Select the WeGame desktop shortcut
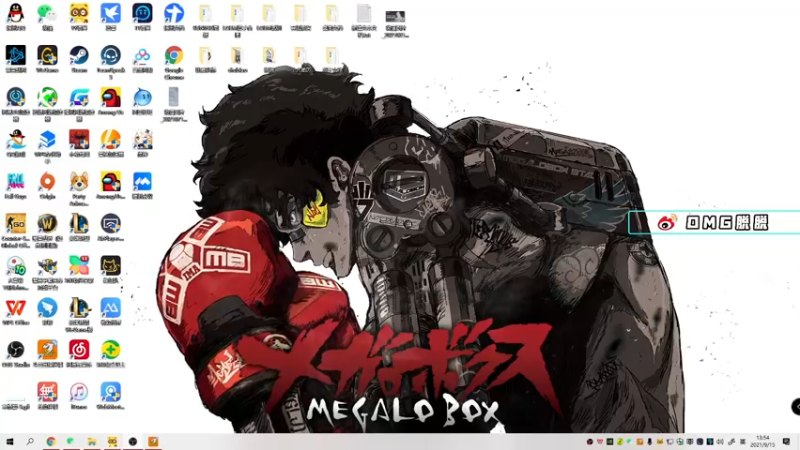This screenshot has height=450, width=800. click(47, 59)
